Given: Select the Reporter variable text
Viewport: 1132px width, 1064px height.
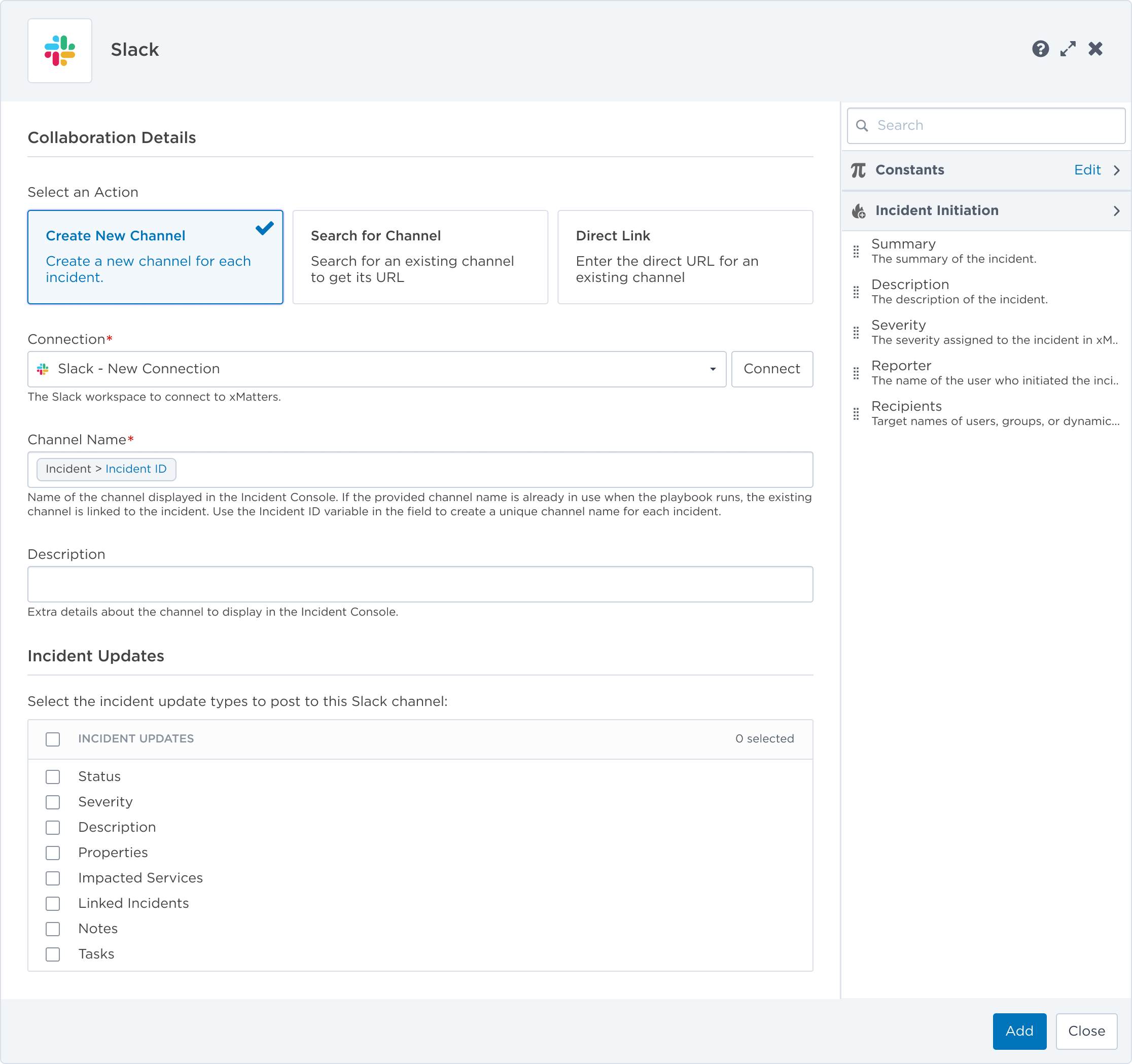Looking at the screenshot, I should click(x=901, y=366).
